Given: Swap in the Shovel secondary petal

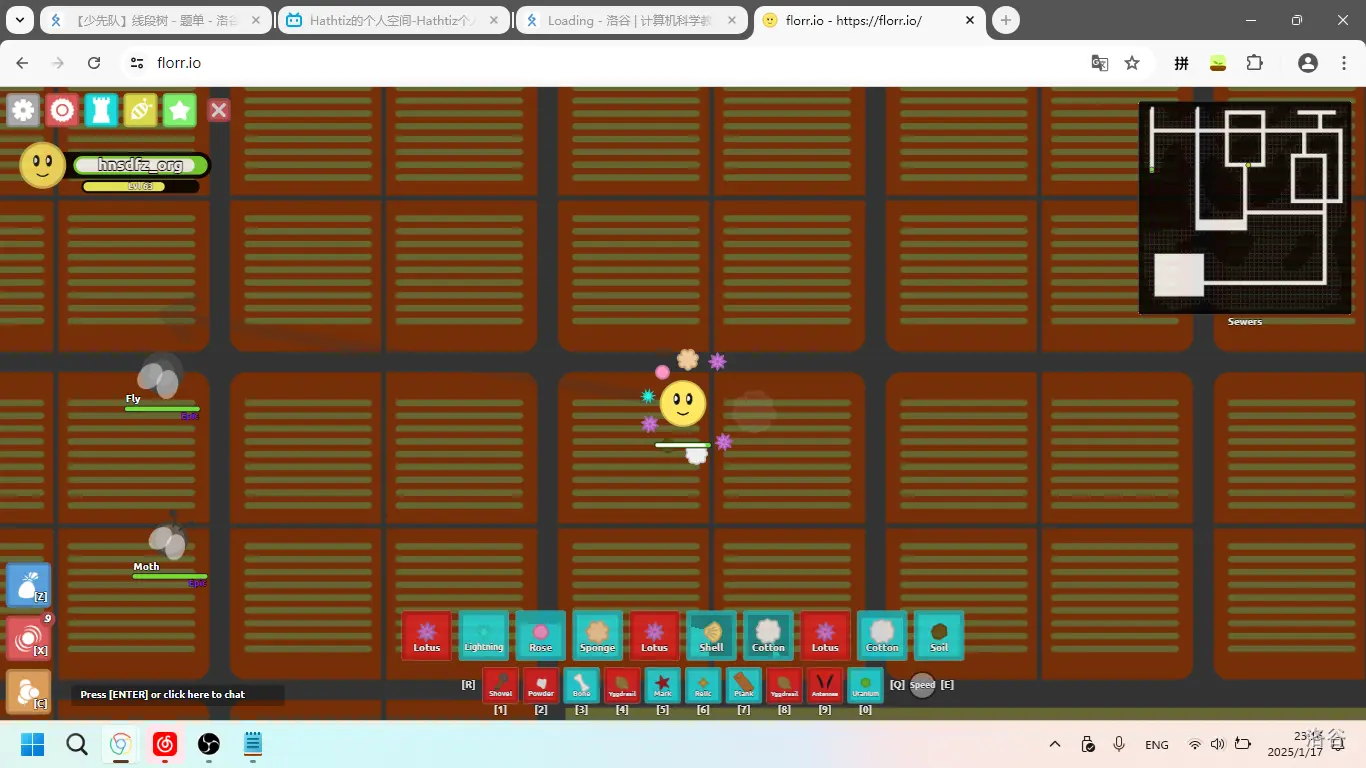Looking at the screenshot, I should [x=500, y=685].
